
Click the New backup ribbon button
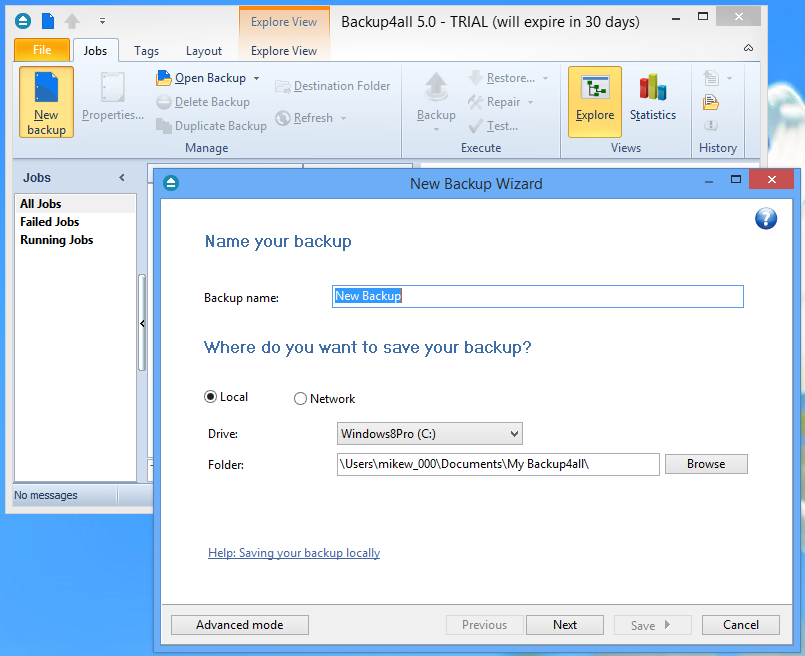(x=46, y=102)
